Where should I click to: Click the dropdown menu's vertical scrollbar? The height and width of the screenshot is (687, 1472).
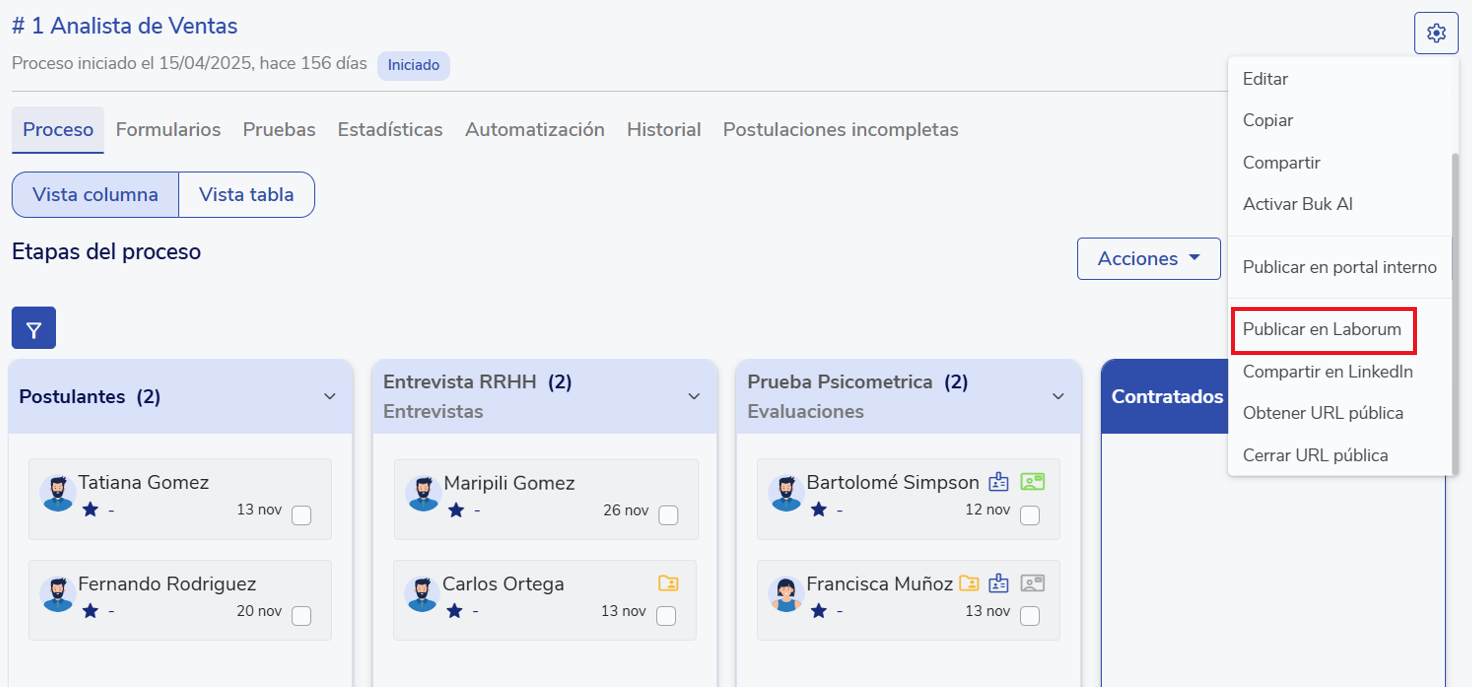pyautogui.click(x=1454, y=310)
